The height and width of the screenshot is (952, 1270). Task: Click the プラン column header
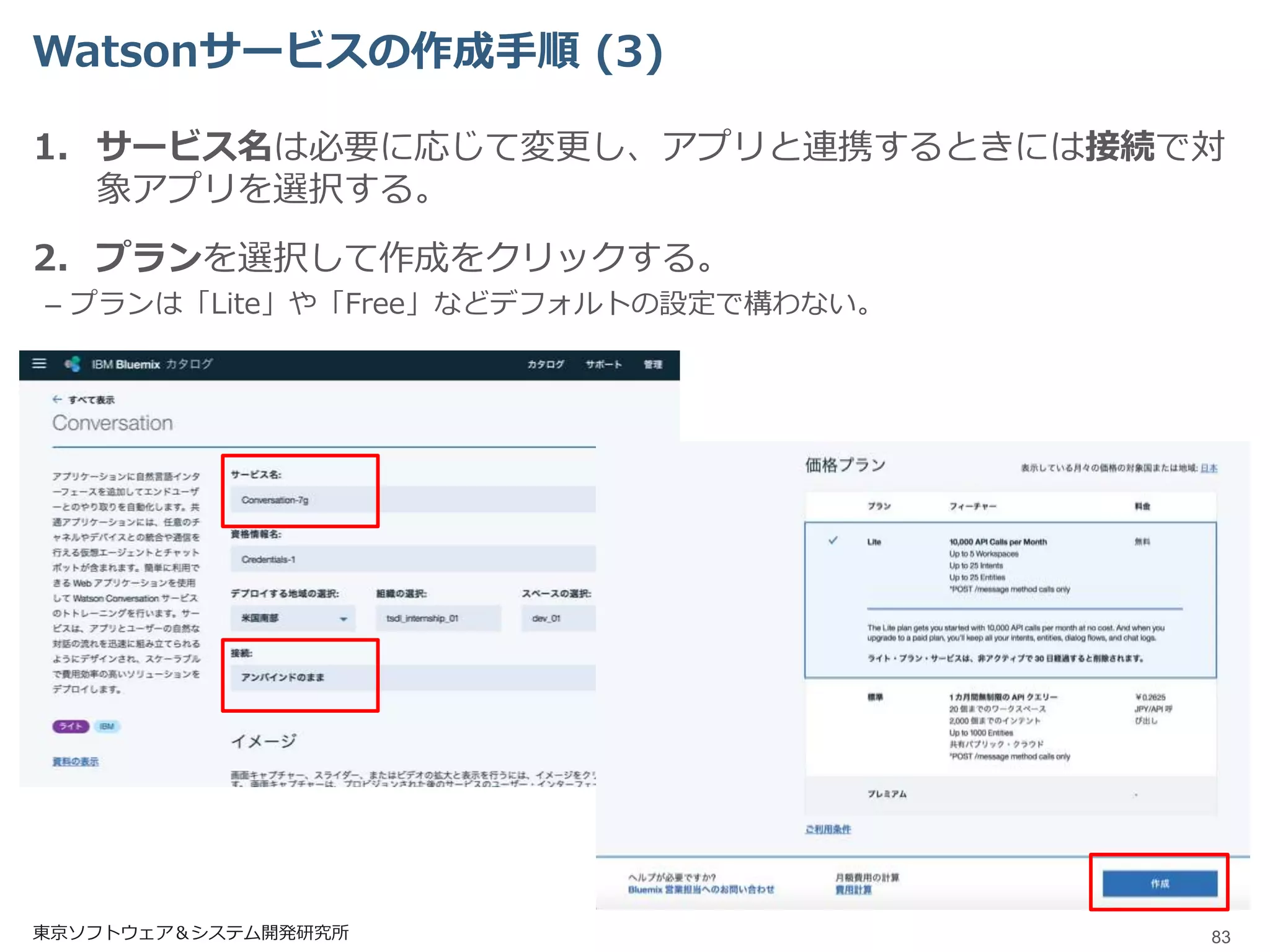(x=879, y=506)
